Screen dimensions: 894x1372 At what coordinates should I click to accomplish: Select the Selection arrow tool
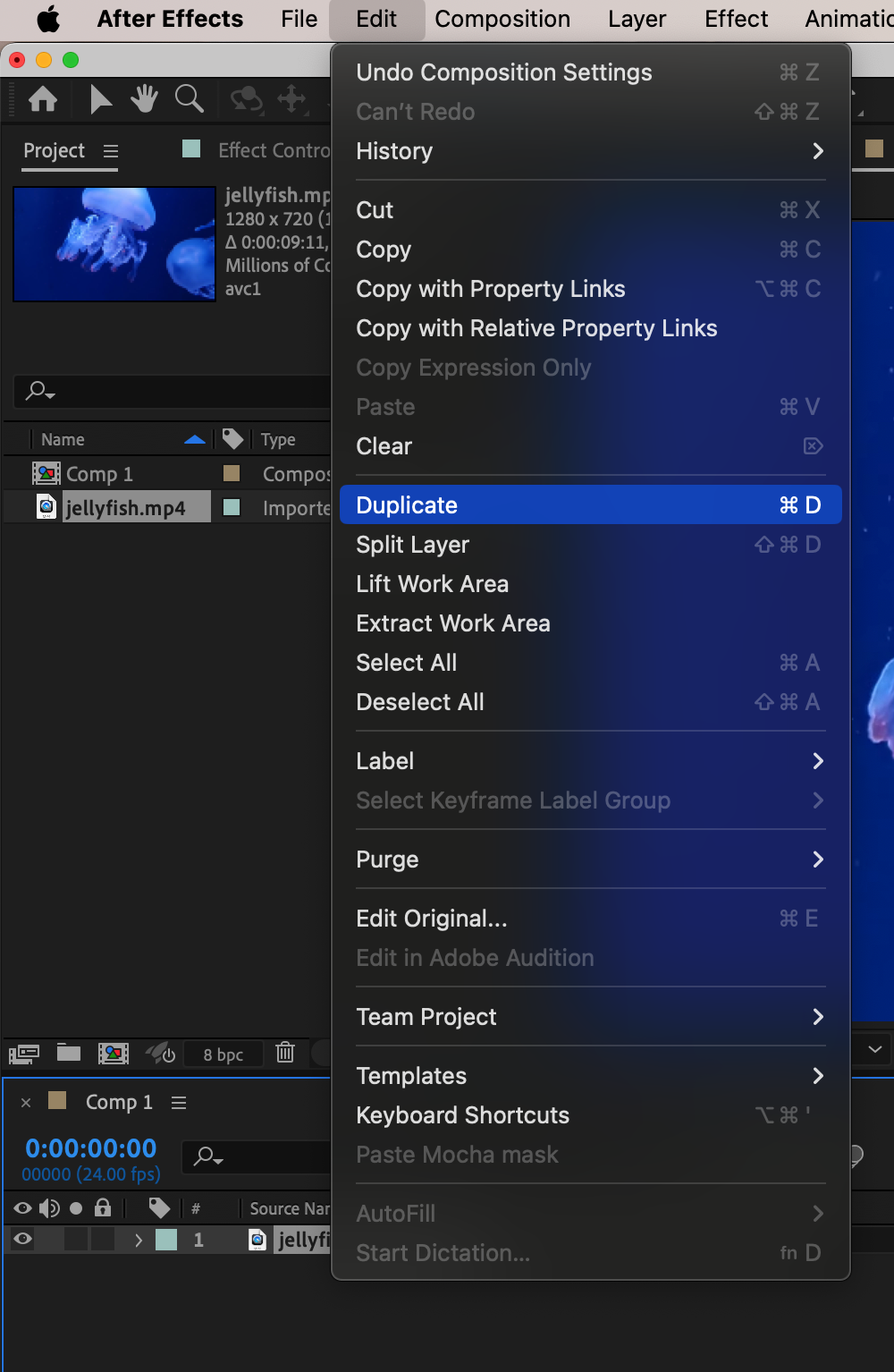pos(100,98)
